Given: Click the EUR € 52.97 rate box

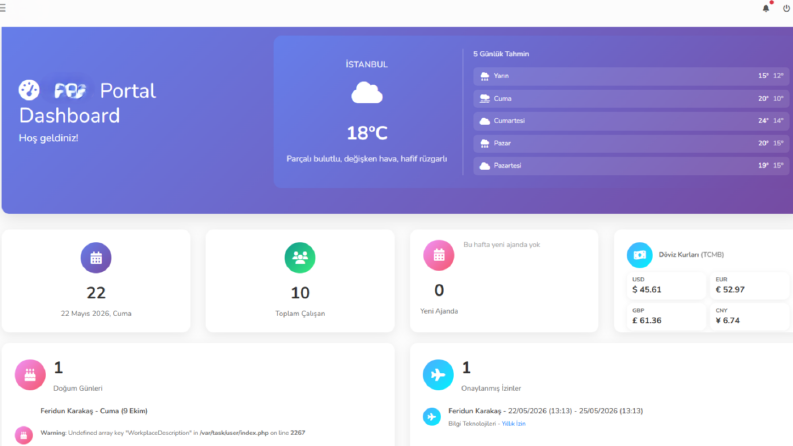Looking at the screenshot, I should point(750,286).
